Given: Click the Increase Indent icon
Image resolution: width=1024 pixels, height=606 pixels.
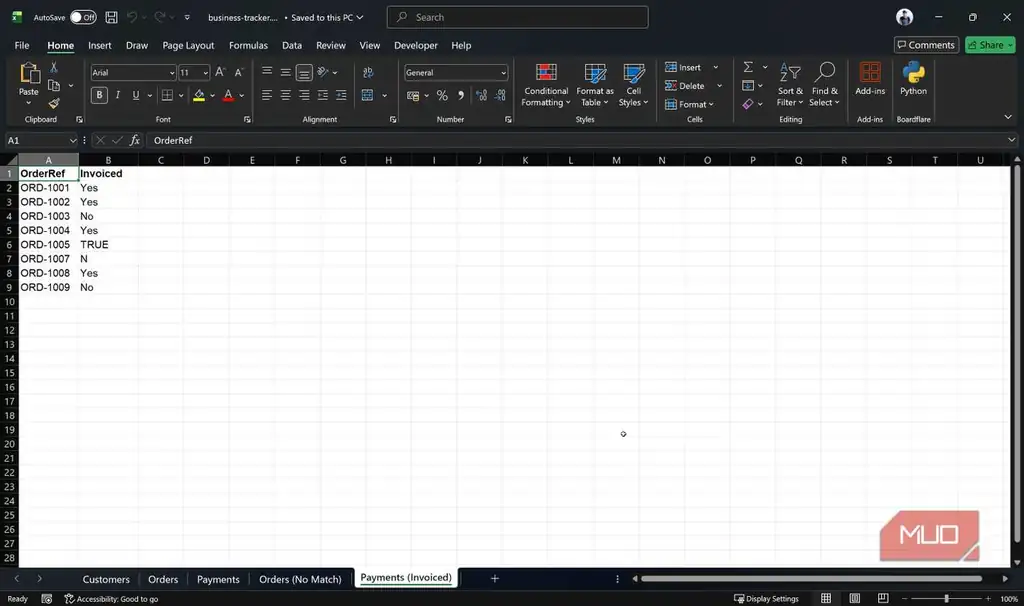Looking at the screenshot, I should [341, 95].
